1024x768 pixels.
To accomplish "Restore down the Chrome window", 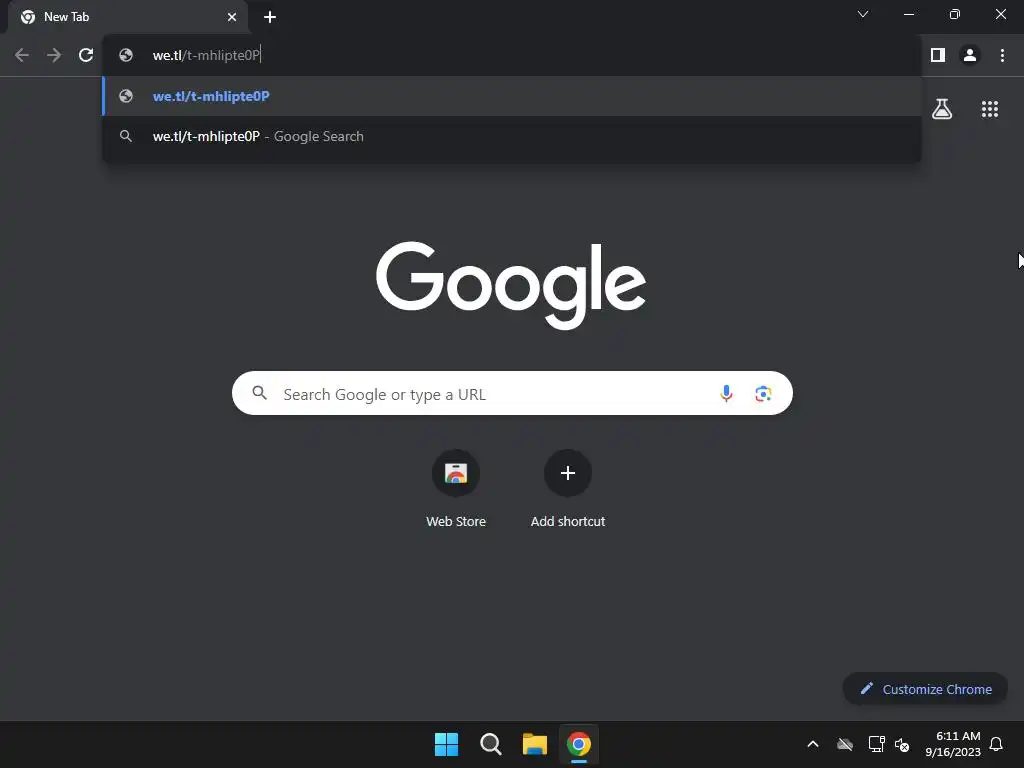I will pyautogui.click(x=955, y=14).
